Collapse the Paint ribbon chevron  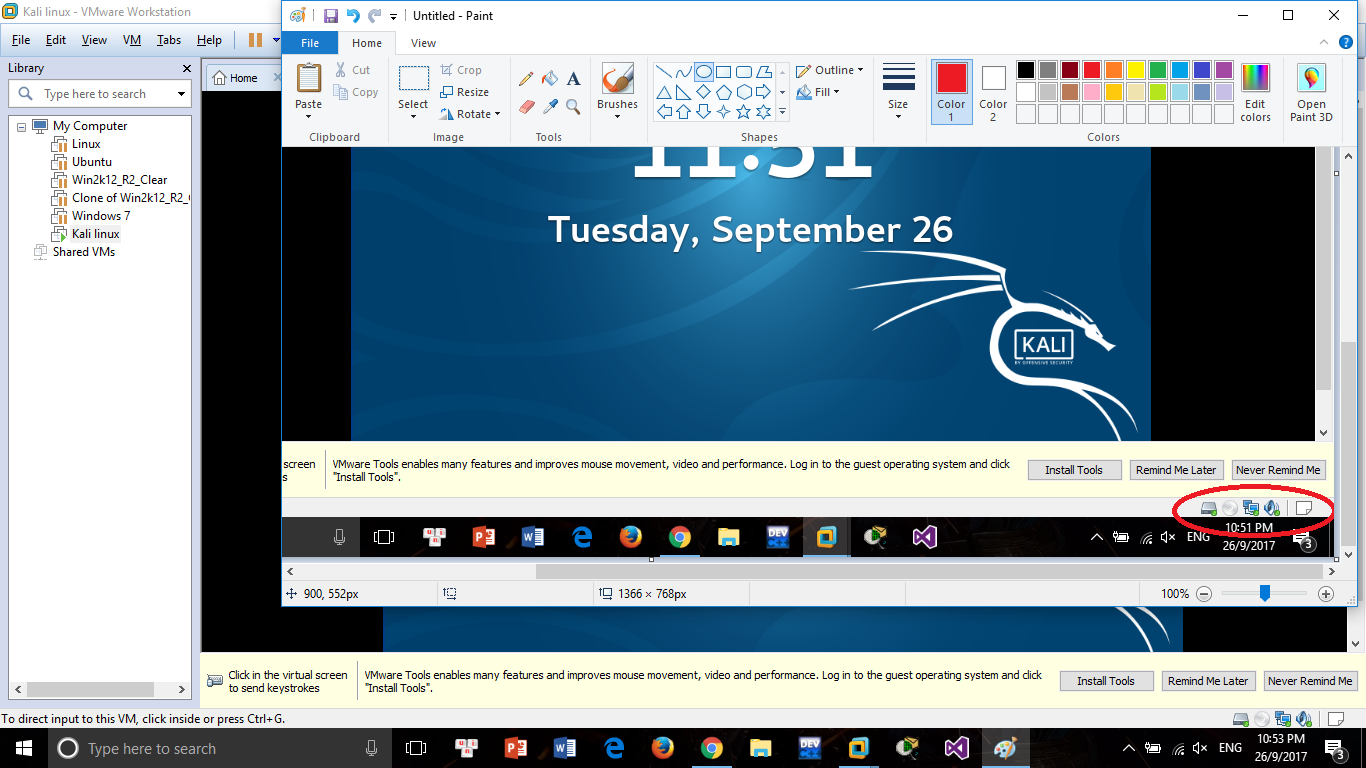click(x=1322, y=43)
